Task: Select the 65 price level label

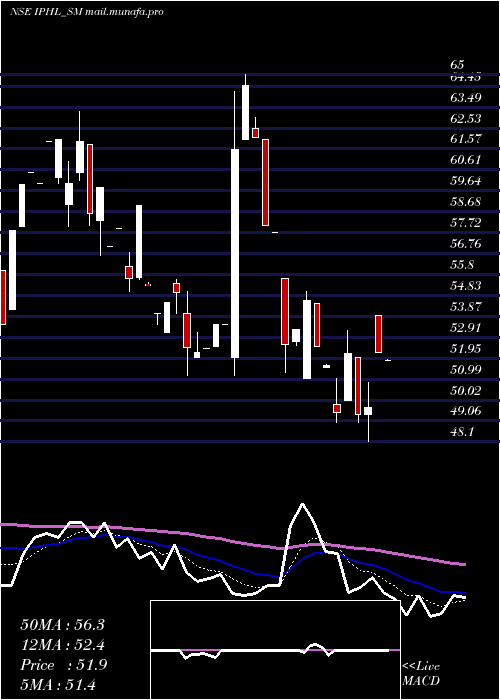Action: 458,65
